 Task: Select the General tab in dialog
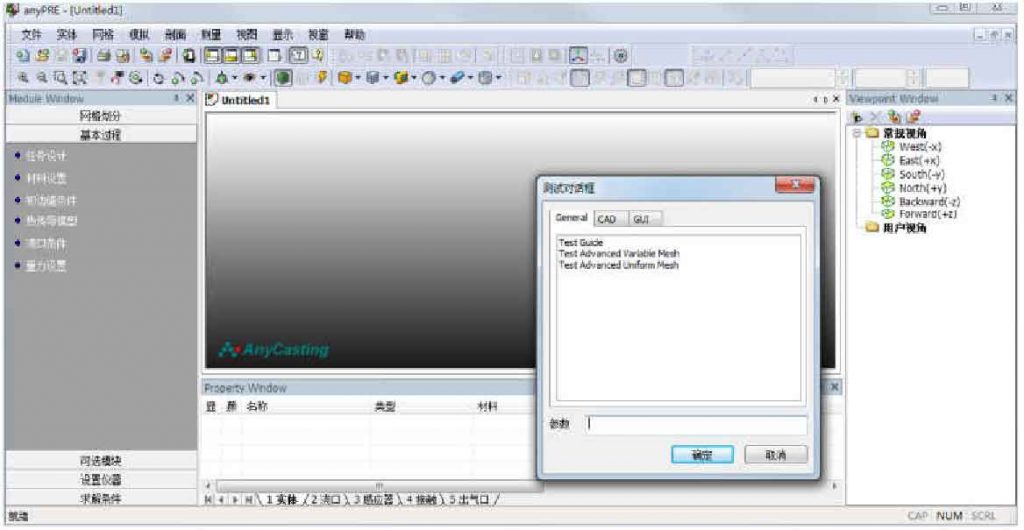coord(571,218)
